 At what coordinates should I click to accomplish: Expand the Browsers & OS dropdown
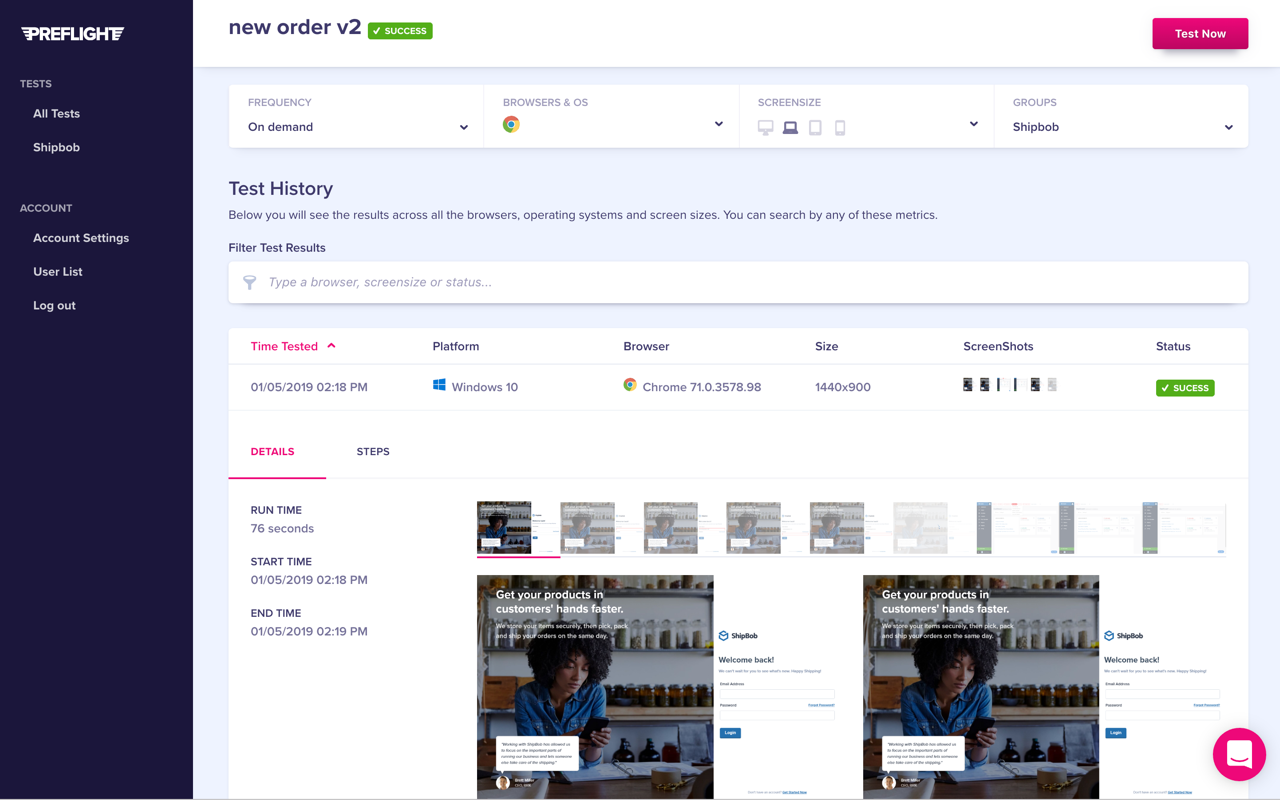pos(718,125)
